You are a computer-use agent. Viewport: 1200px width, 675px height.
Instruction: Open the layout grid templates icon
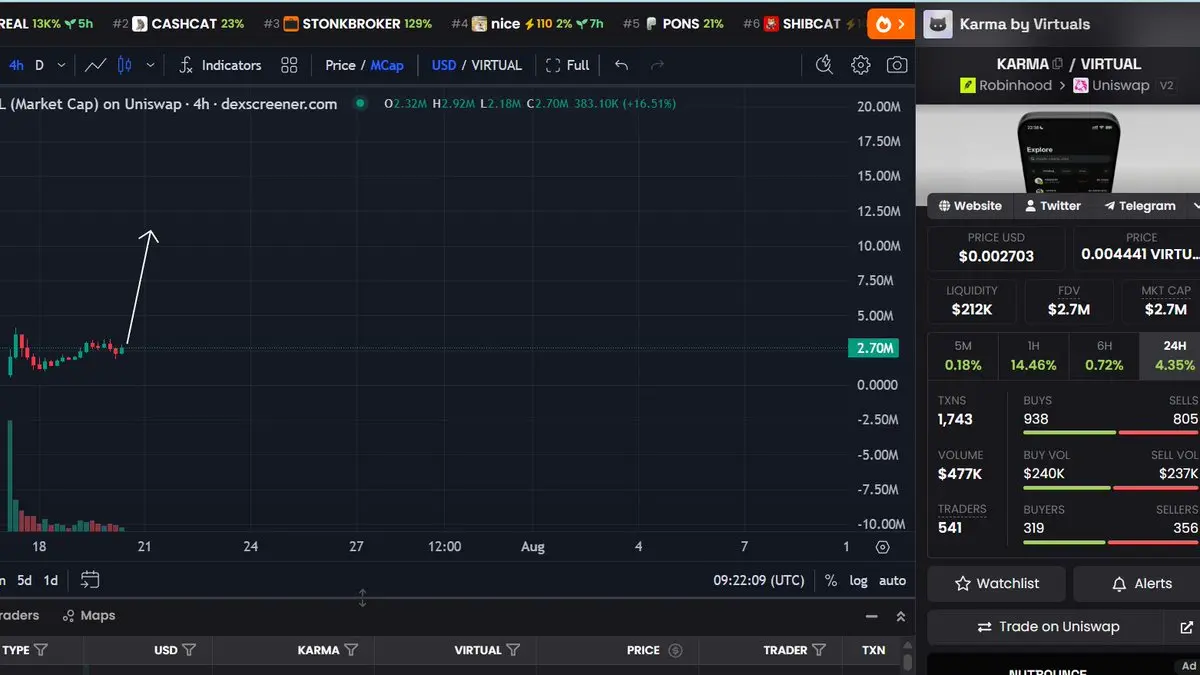[289, 65]
